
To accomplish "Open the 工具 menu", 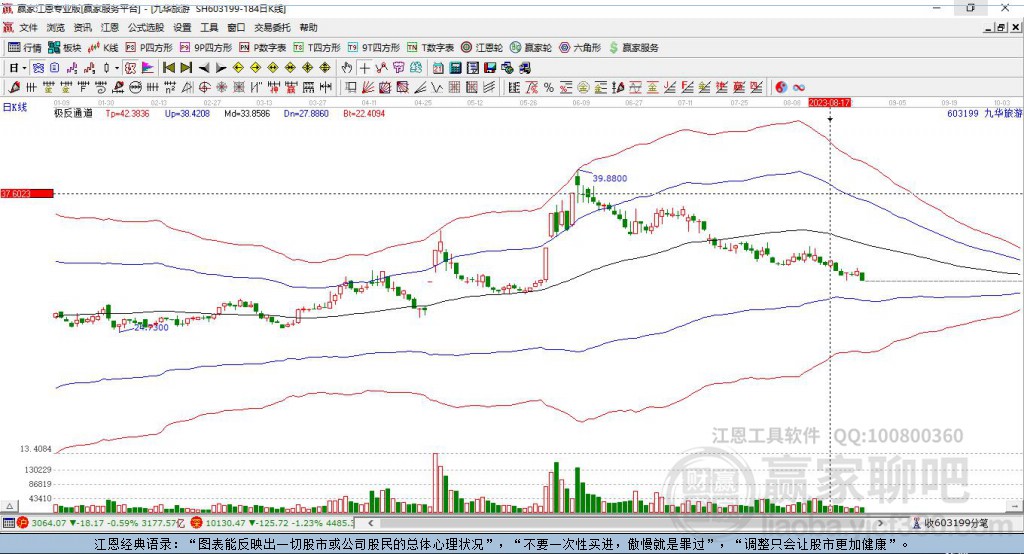I will pyautogui.click(x=209, y=27).
